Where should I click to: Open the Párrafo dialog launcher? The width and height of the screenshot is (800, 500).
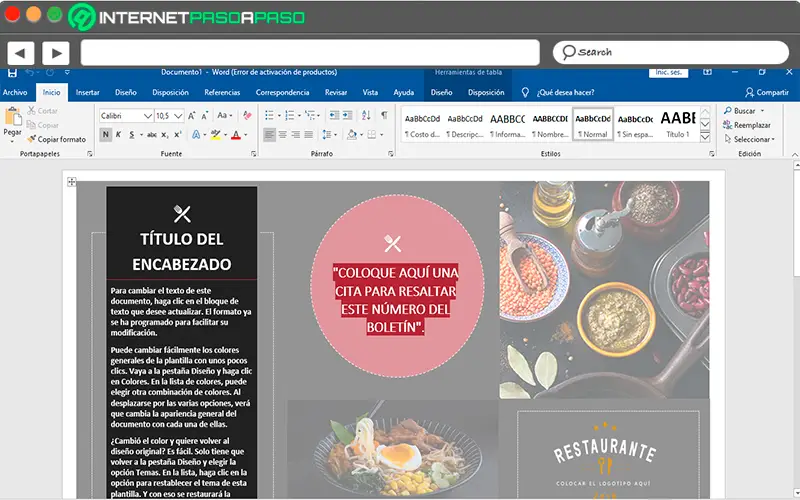pyautogui.click(x=391, y=154)
